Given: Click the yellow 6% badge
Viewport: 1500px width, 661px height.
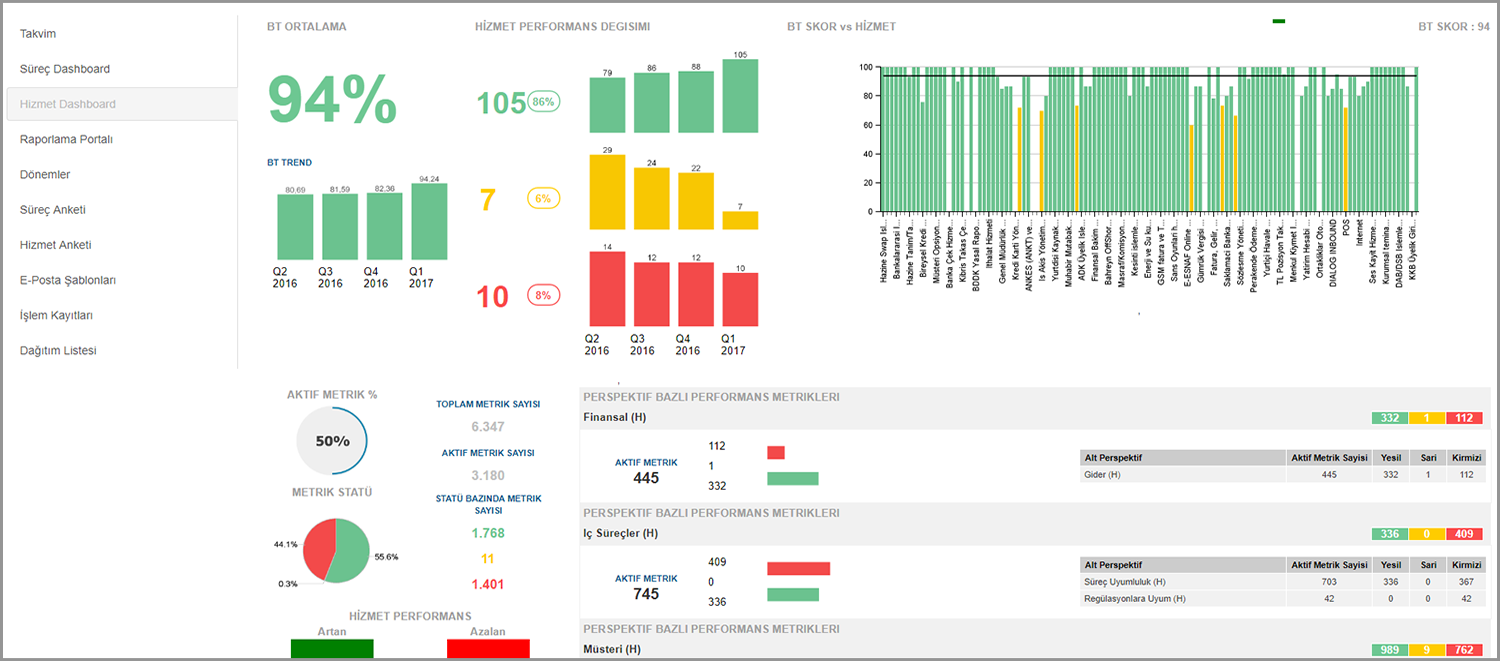Looking at the screenshot, I should 543,199.
